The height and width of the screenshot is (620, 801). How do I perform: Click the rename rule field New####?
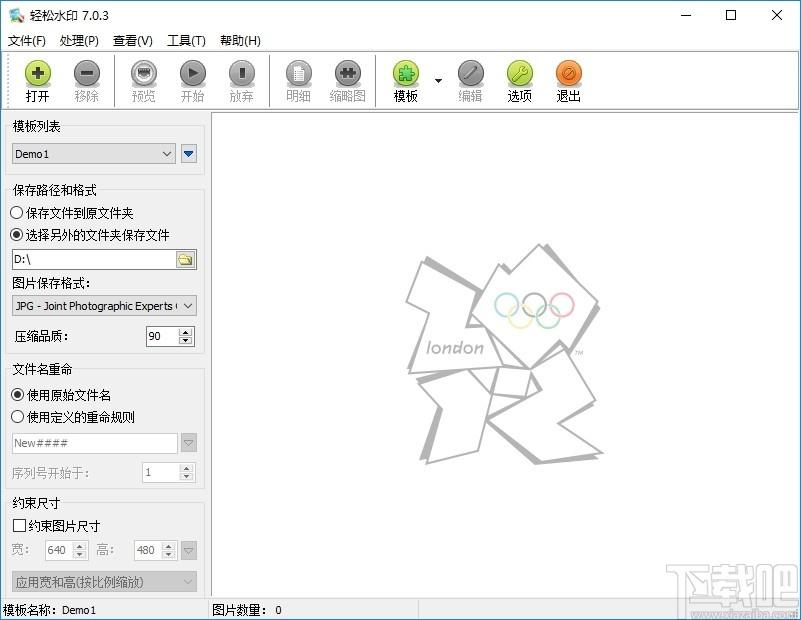95,443
